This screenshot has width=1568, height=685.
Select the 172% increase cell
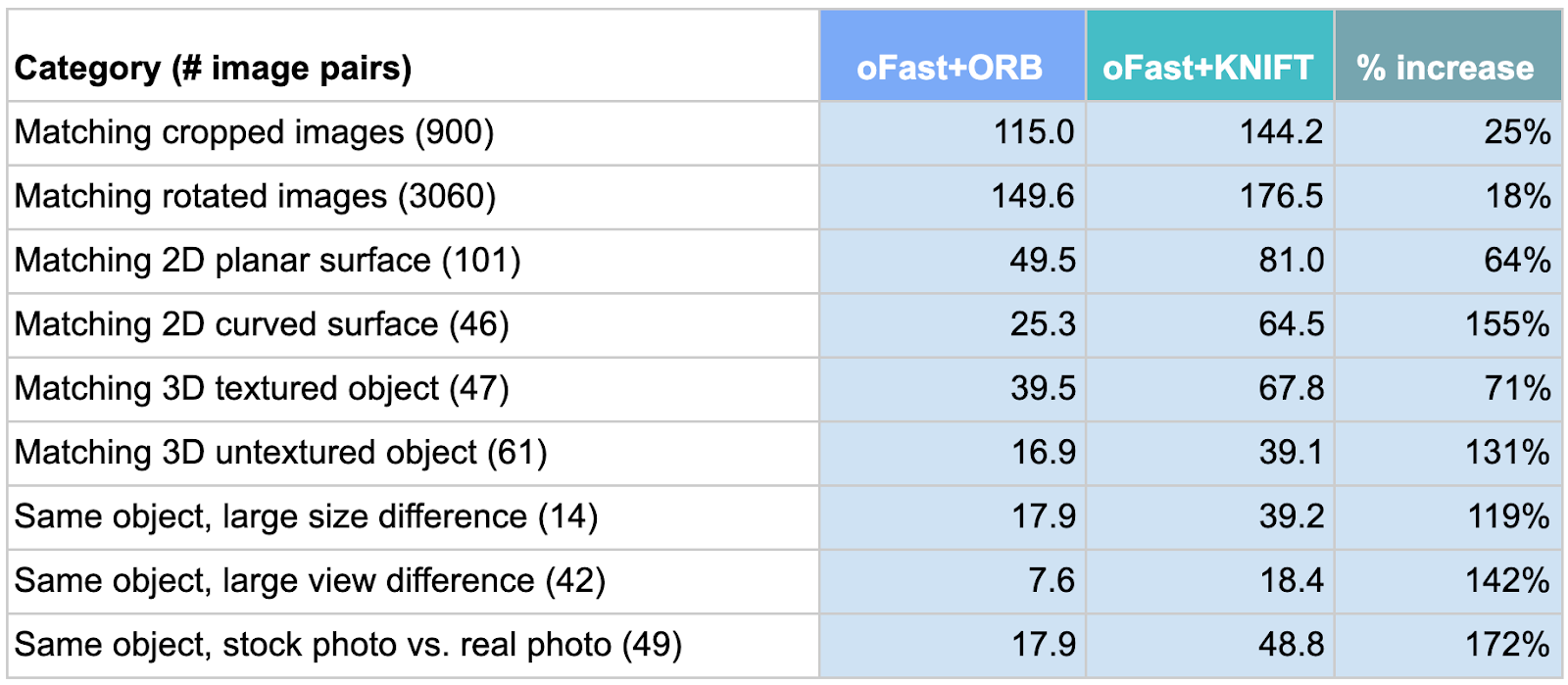coord(1507,644)
